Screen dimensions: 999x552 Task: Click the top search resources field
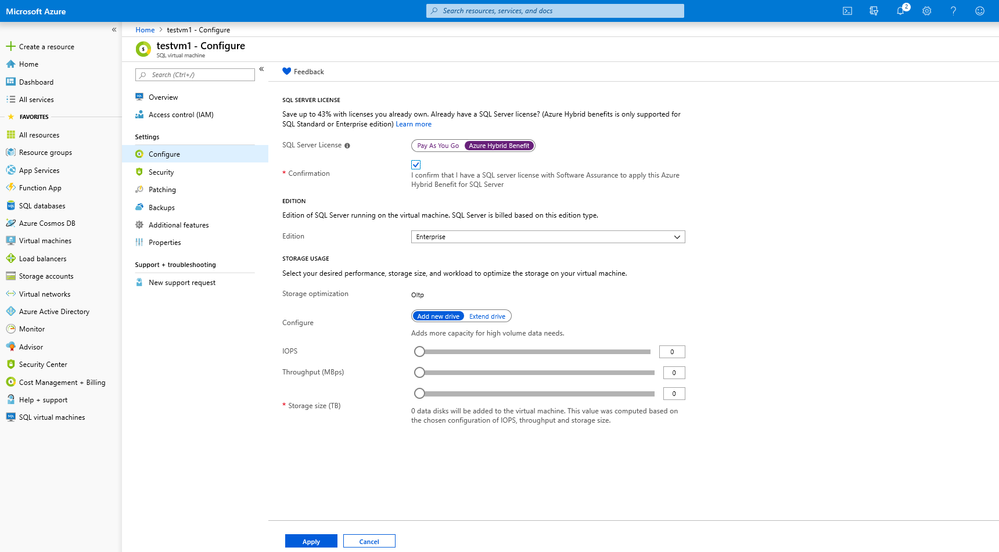pos(555,11)
